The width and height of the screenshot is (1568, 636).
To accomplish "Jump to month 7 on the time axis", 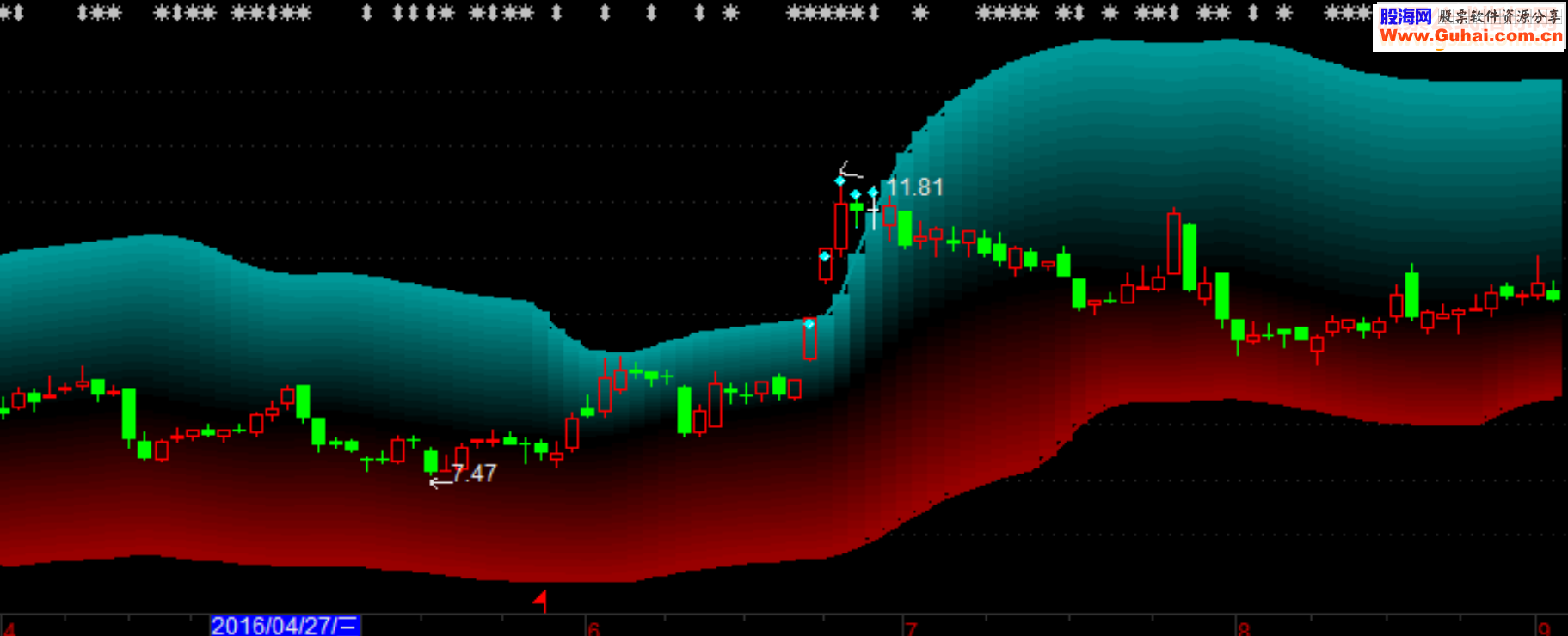I will [911, 628].
